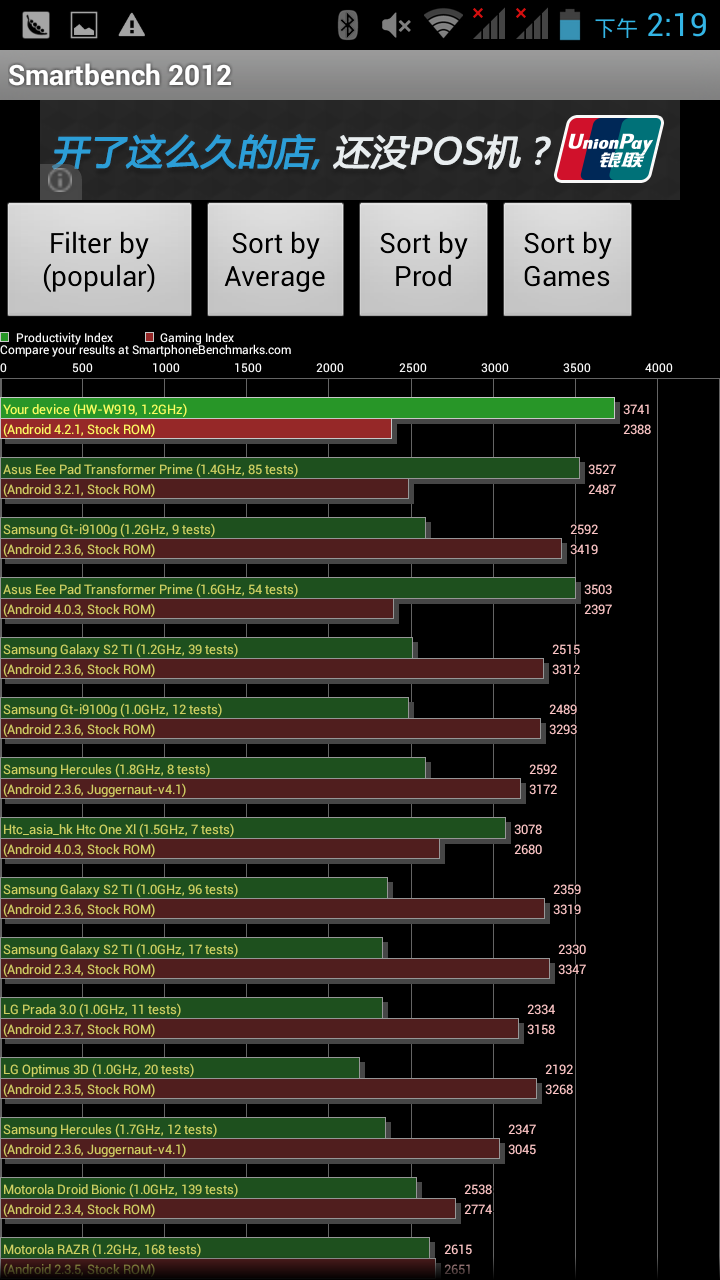Image resolution: width=720 pixels, height=1280 pixels.
Task: Tap the ad info icon
Action: point(60,180)
